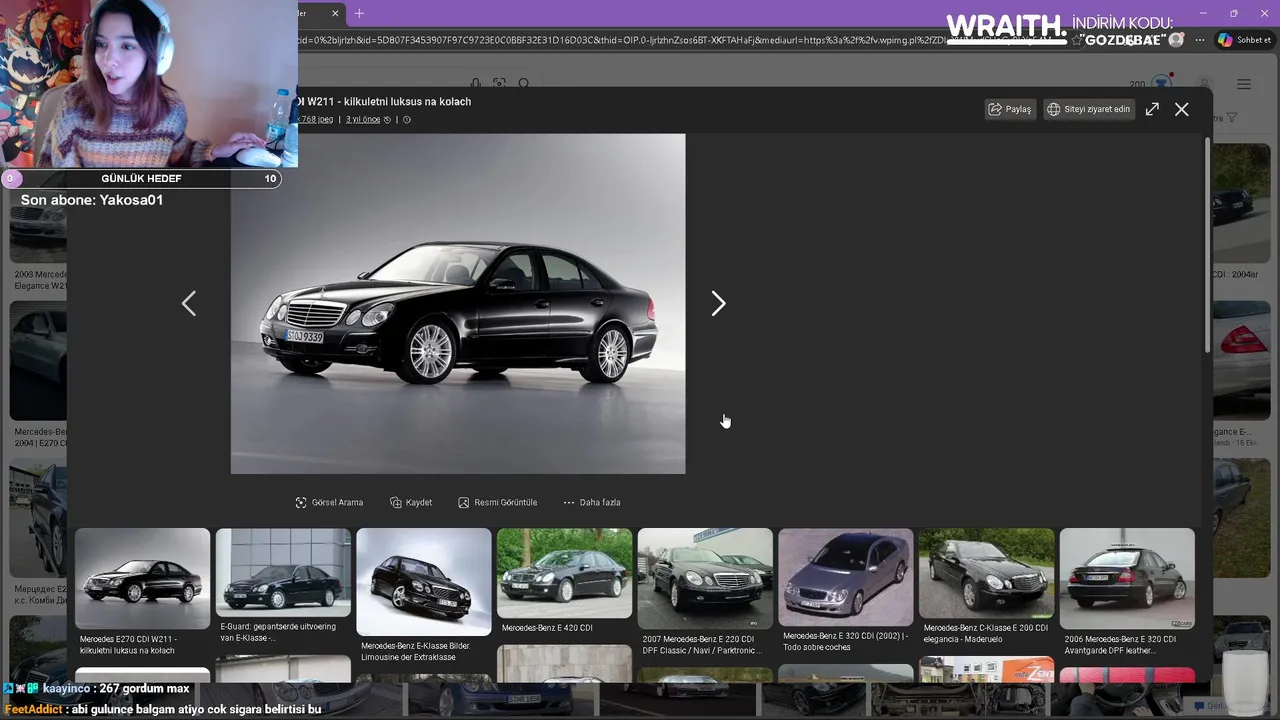Go to the previous image with the left arrow
This screenshot has width=1280, height=720.
pyautogui.click(x=189, y=303)
